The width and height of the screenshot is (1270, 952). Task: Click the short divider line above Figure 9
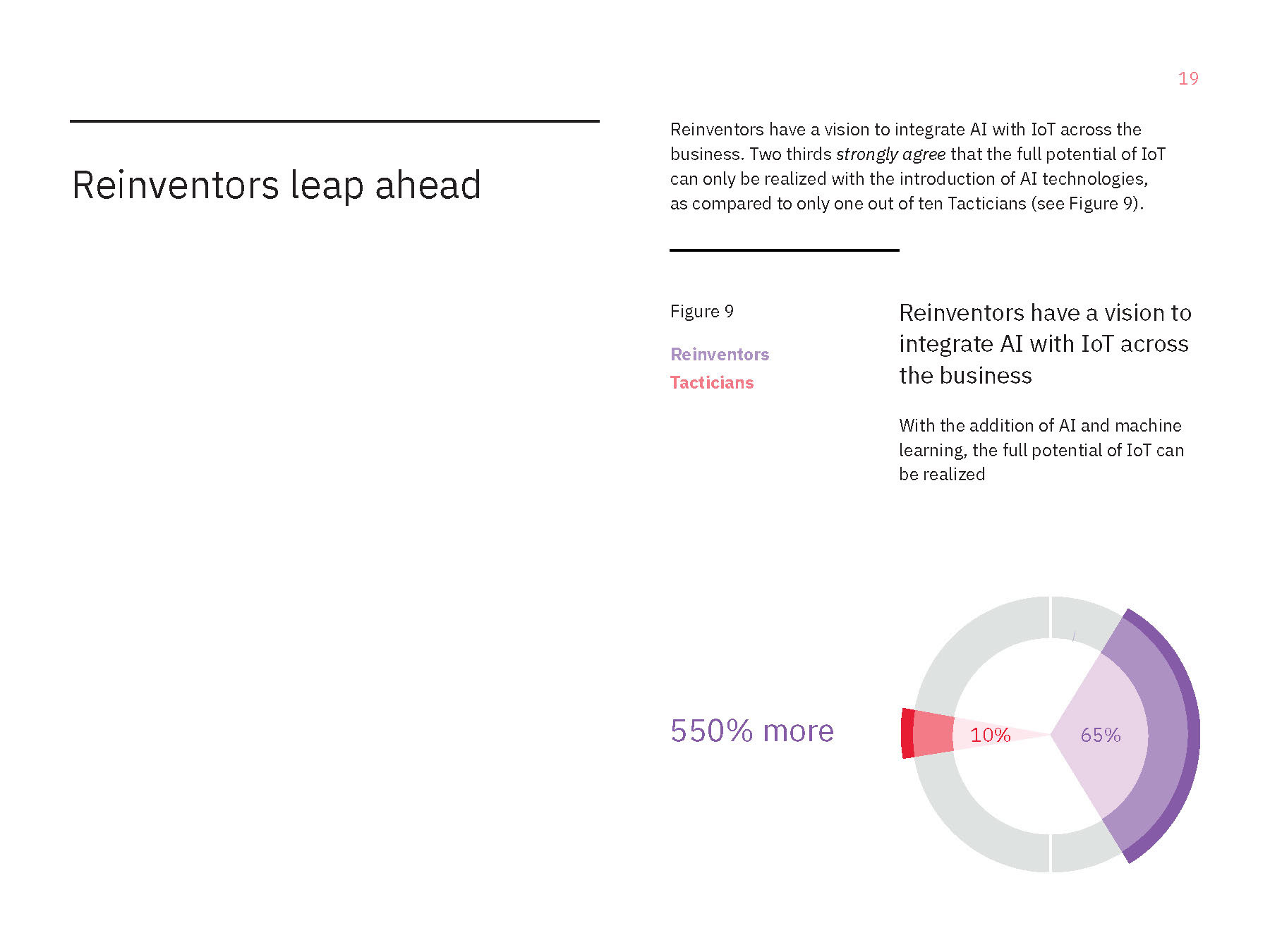(x=784, y=250)
